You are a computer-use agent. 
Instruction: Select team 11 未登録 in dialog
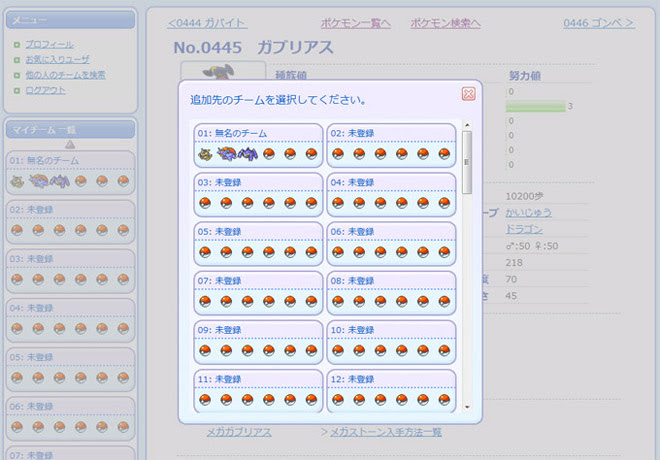258,391
